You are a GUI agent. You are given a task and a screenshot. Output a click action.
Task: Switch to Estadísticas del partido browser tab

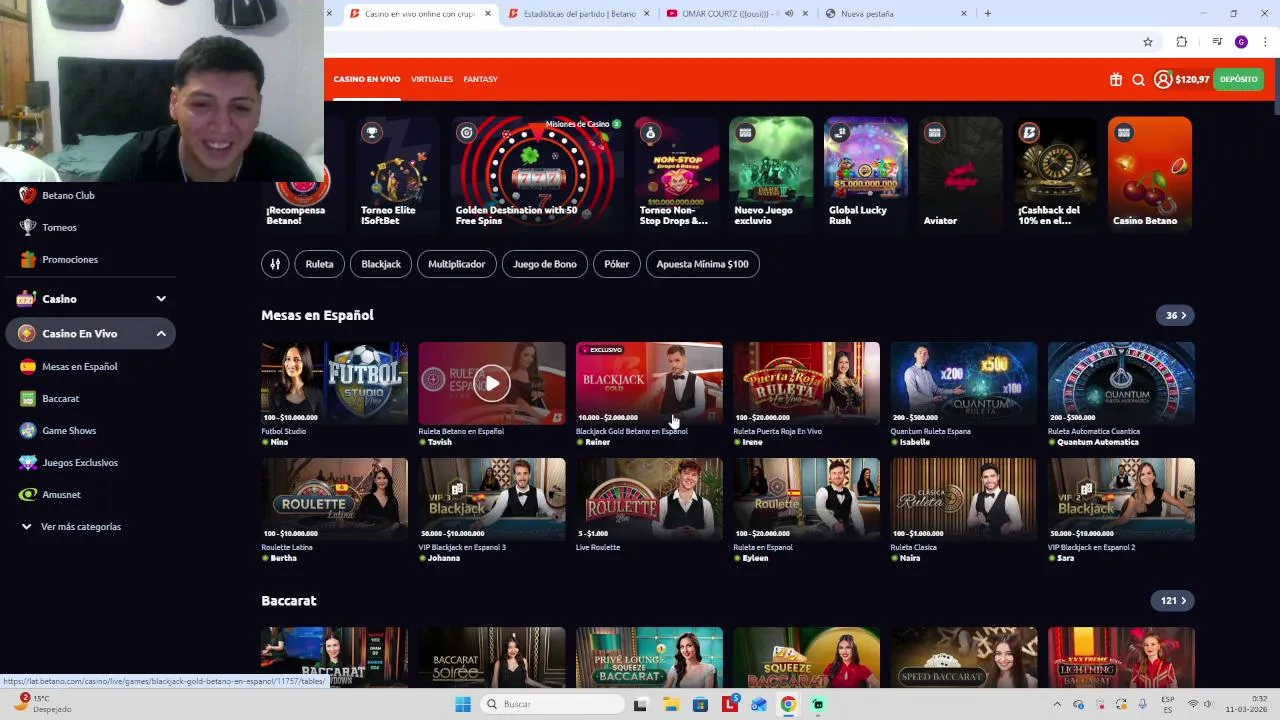(x=578, y=14)
